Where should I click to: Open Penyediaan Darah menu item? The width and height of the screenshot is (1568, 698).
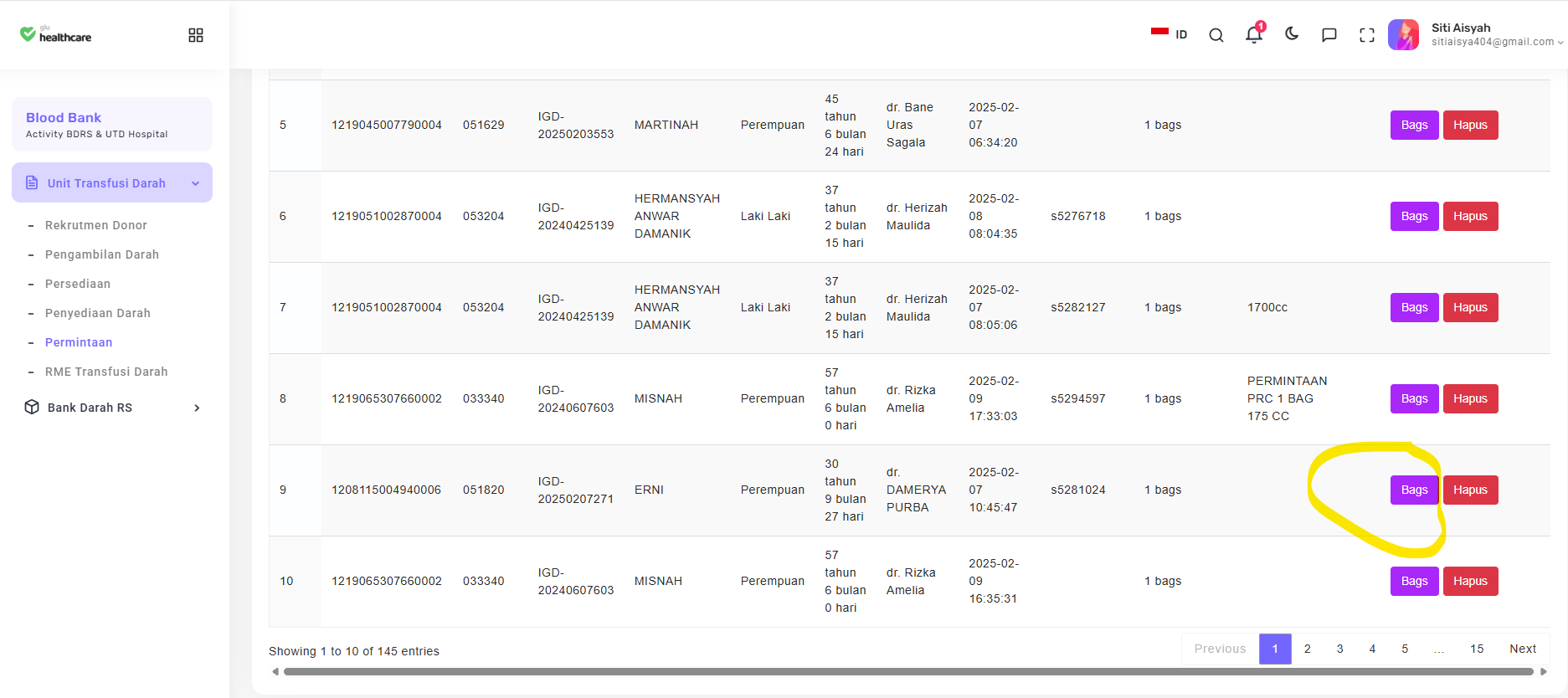[x=98, y=313]
